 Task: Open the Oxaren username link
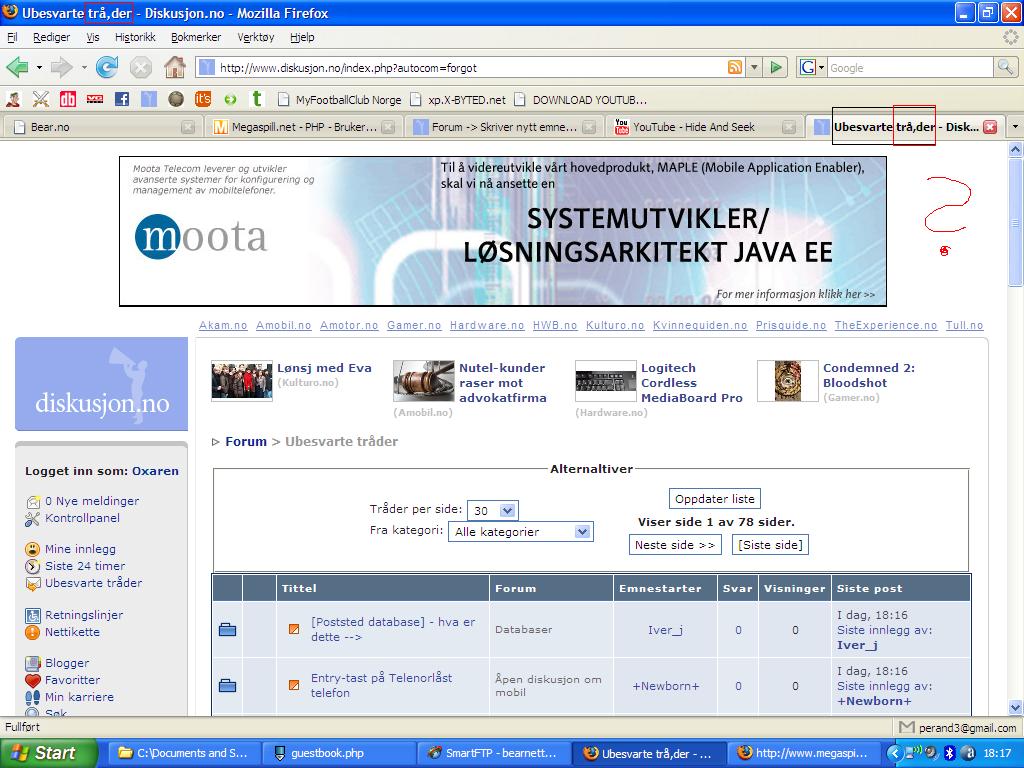155,471
